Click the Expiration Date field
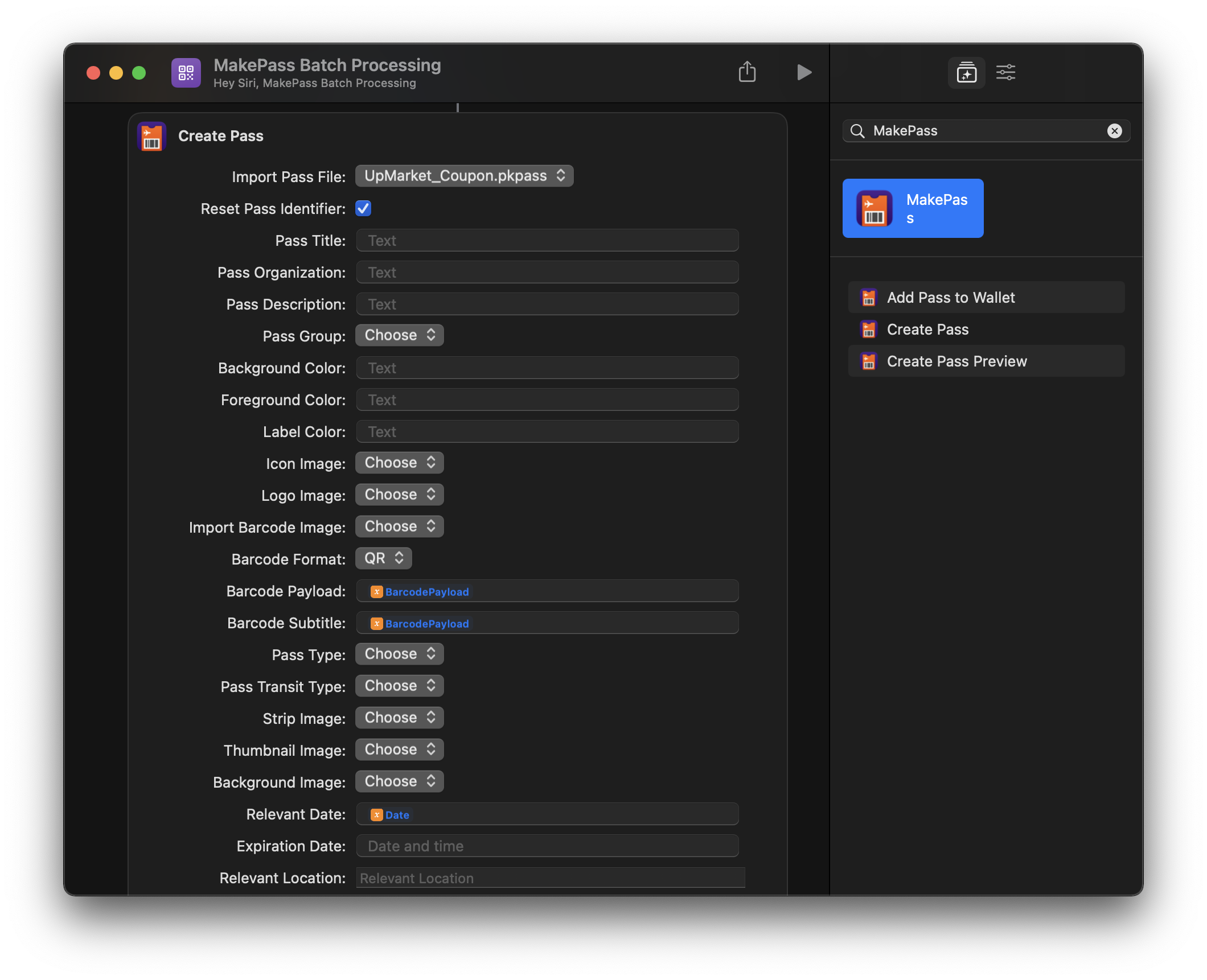 point(547,846)
